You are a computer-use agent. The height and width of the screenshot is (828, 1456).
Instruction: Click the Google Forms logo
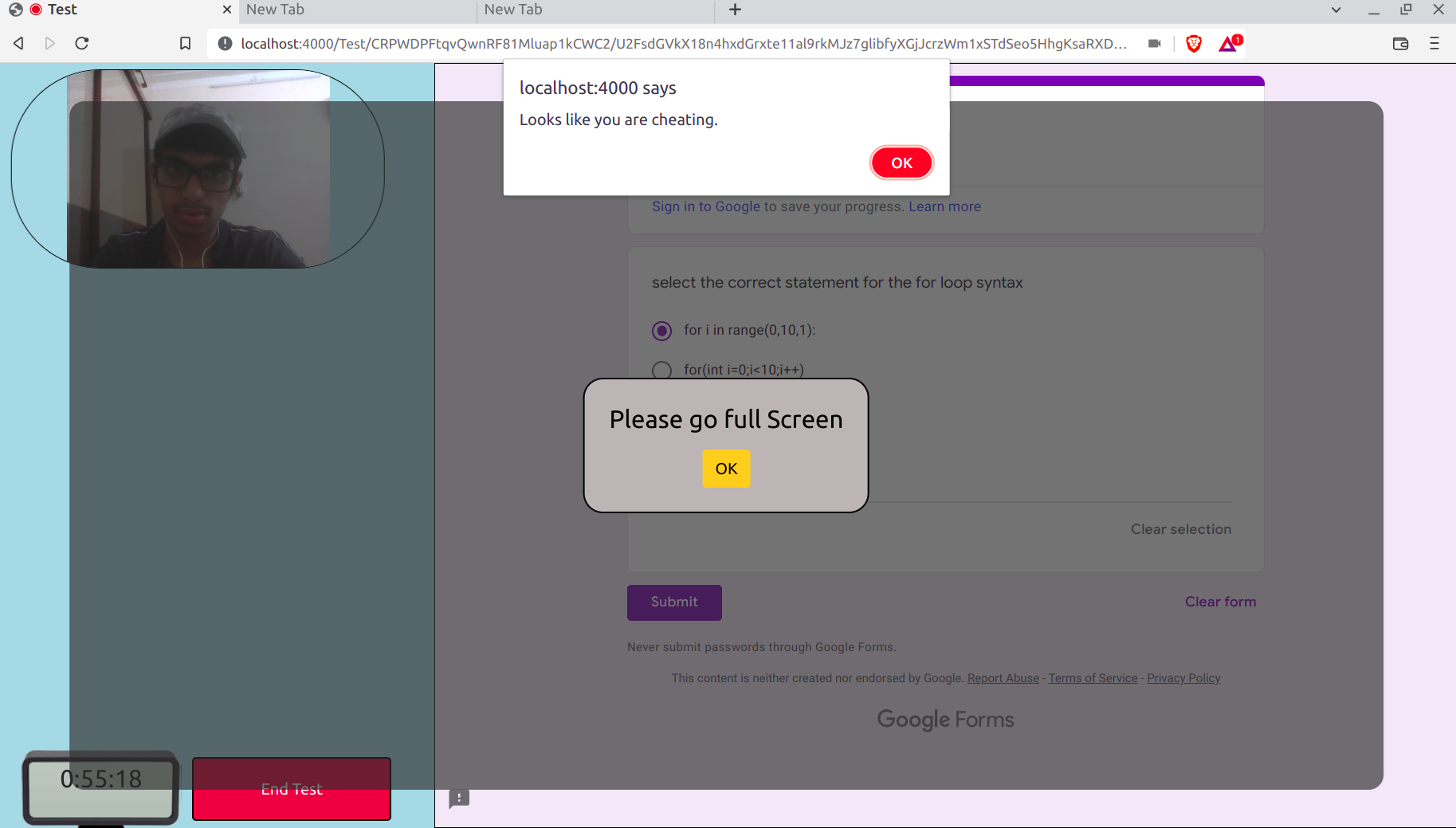(945, 720)
